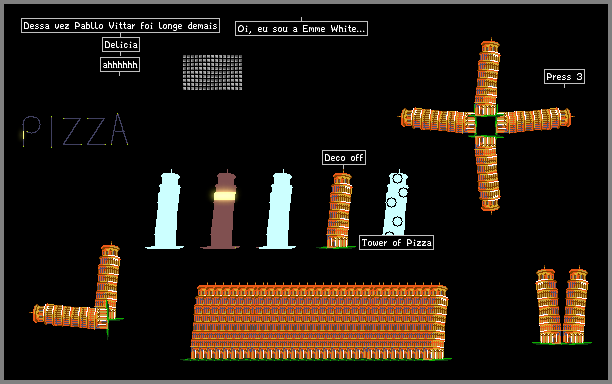Click the left arm of tower cross

(438, 120)
